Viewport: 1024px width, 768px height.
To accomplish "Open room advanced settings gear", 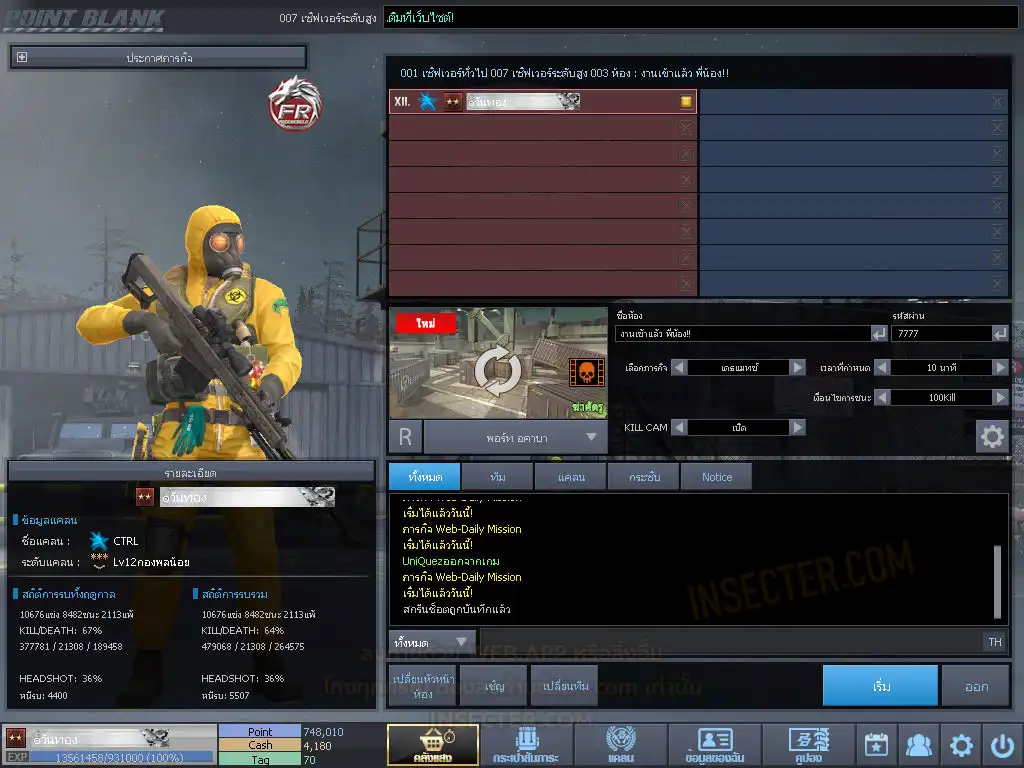I will pos(991,437).
